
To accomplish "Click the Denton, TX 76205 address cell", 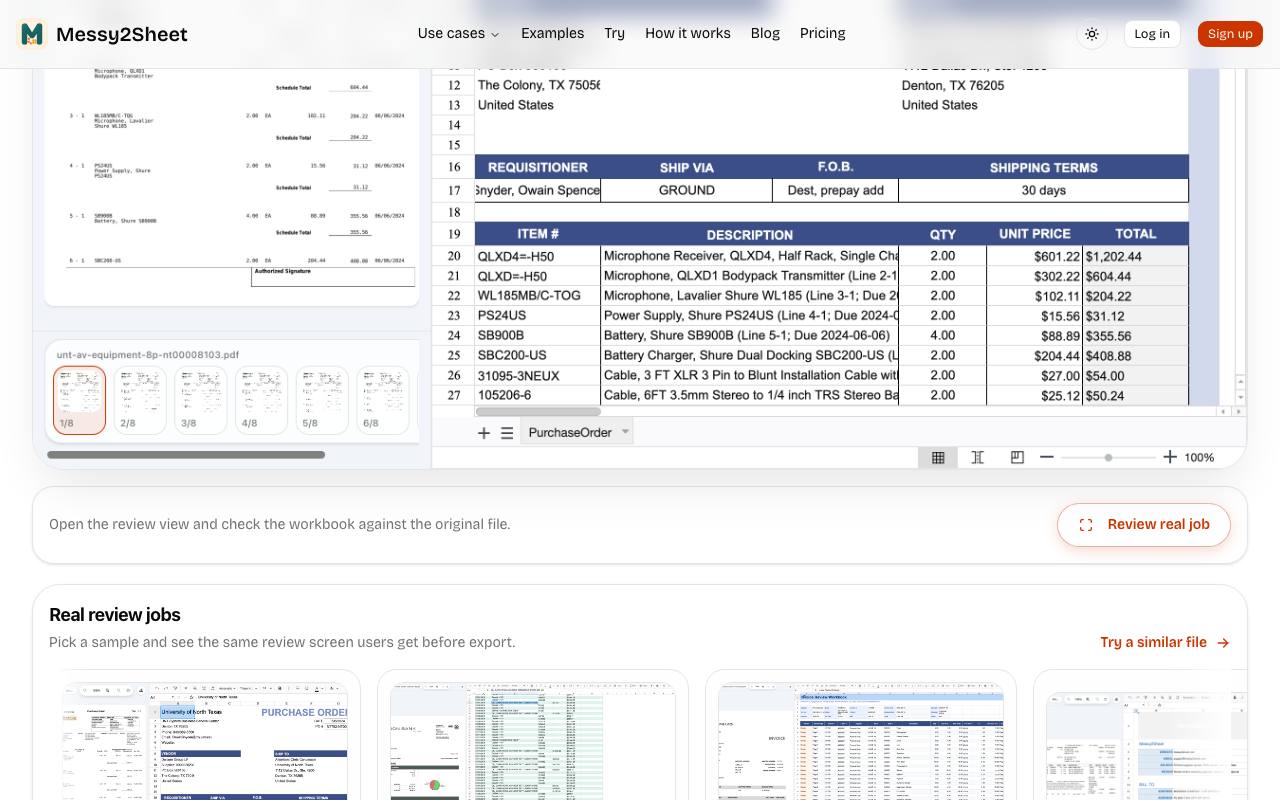I will 953,85.
